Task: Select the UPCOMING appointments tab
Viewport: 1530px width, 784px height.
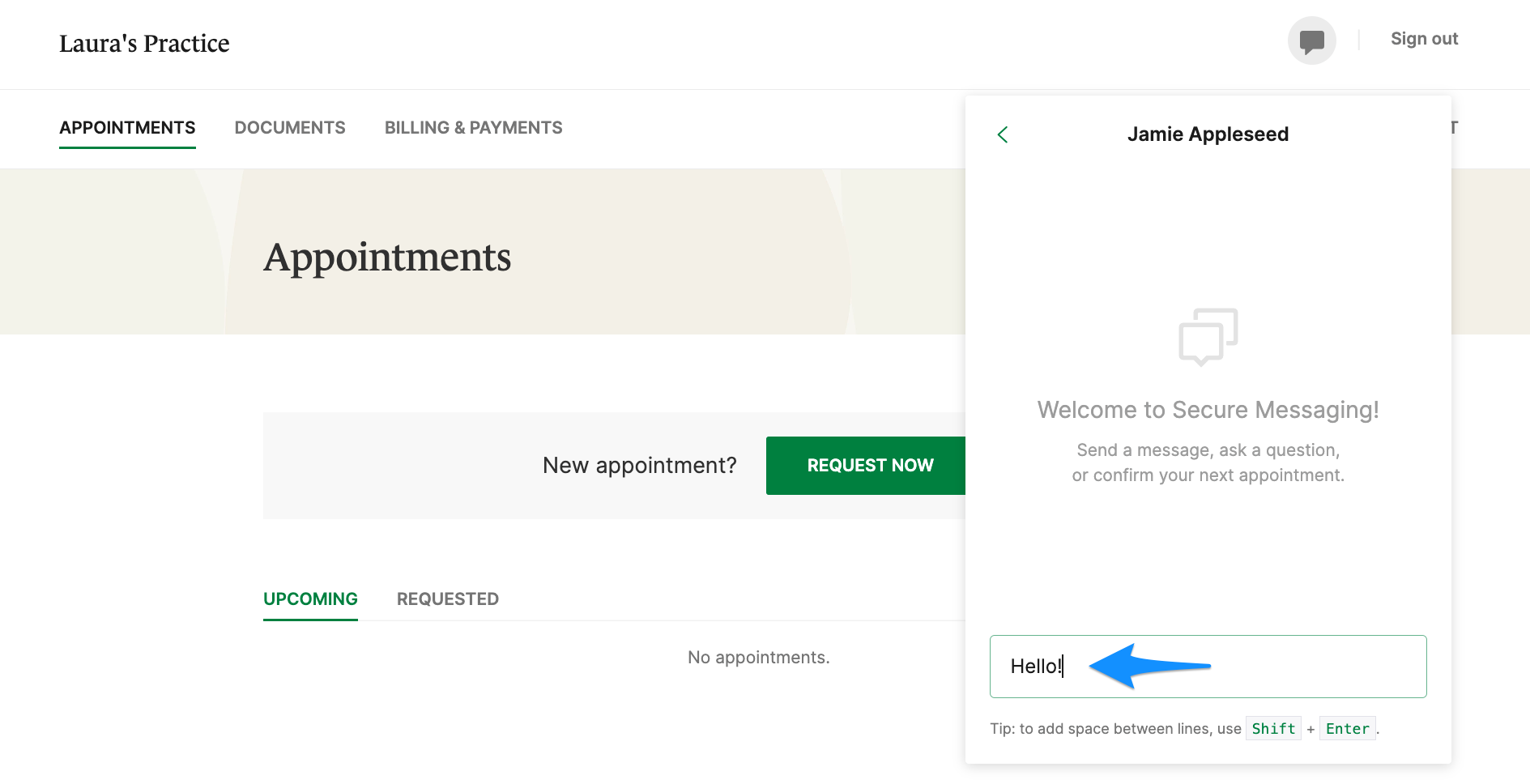Action: 310,599
